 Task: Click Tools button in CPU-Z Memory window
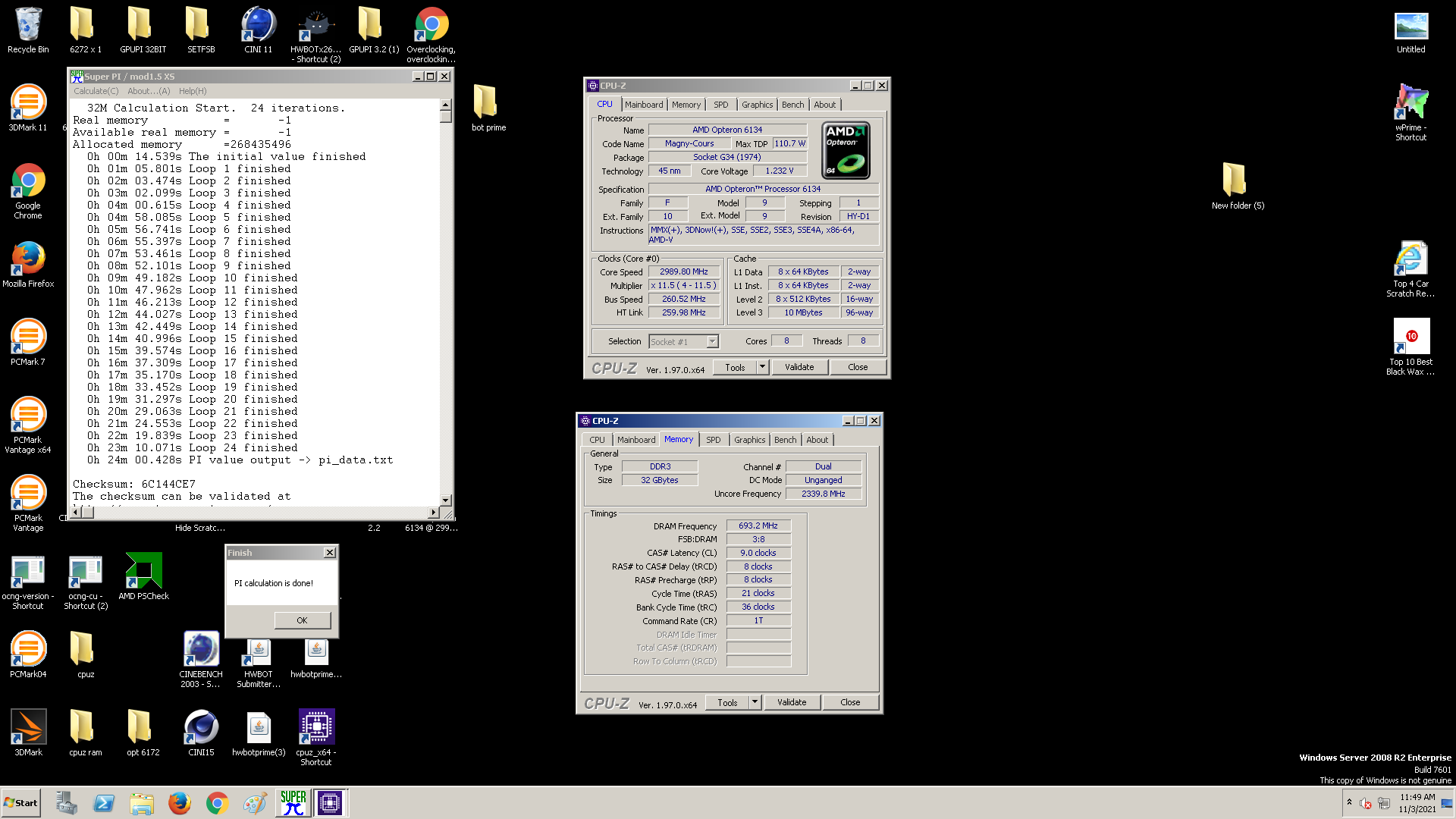point(727,702)
